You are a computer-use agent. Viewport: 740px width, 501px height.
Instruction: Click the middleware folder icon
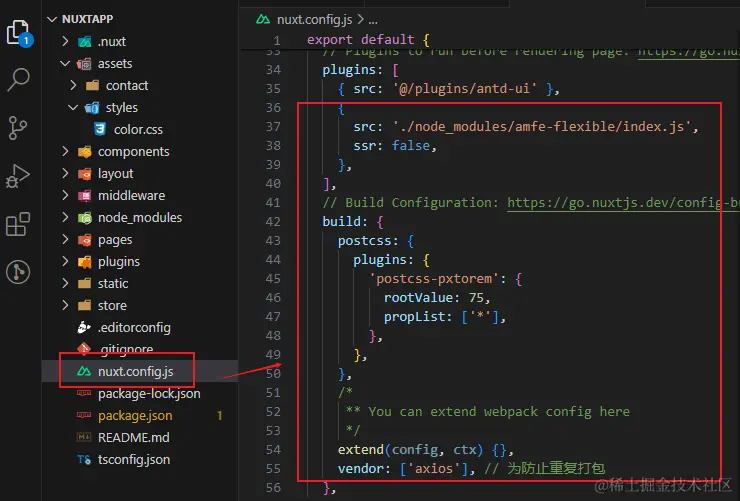pos(84,195)
